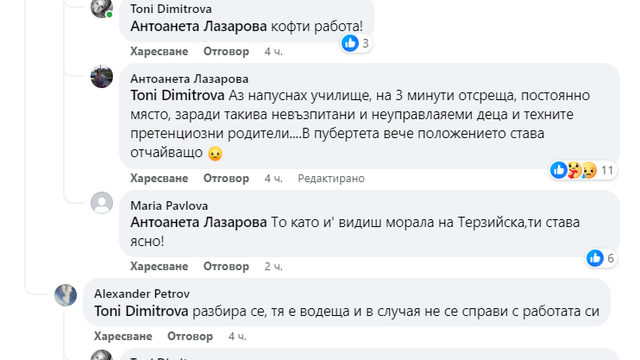Image resolution: width=640 pixels, height=360 pixels.
Task: Click Toni Dimitrova mention in Alexander Petrov's comment
Action: click(141, 311)
